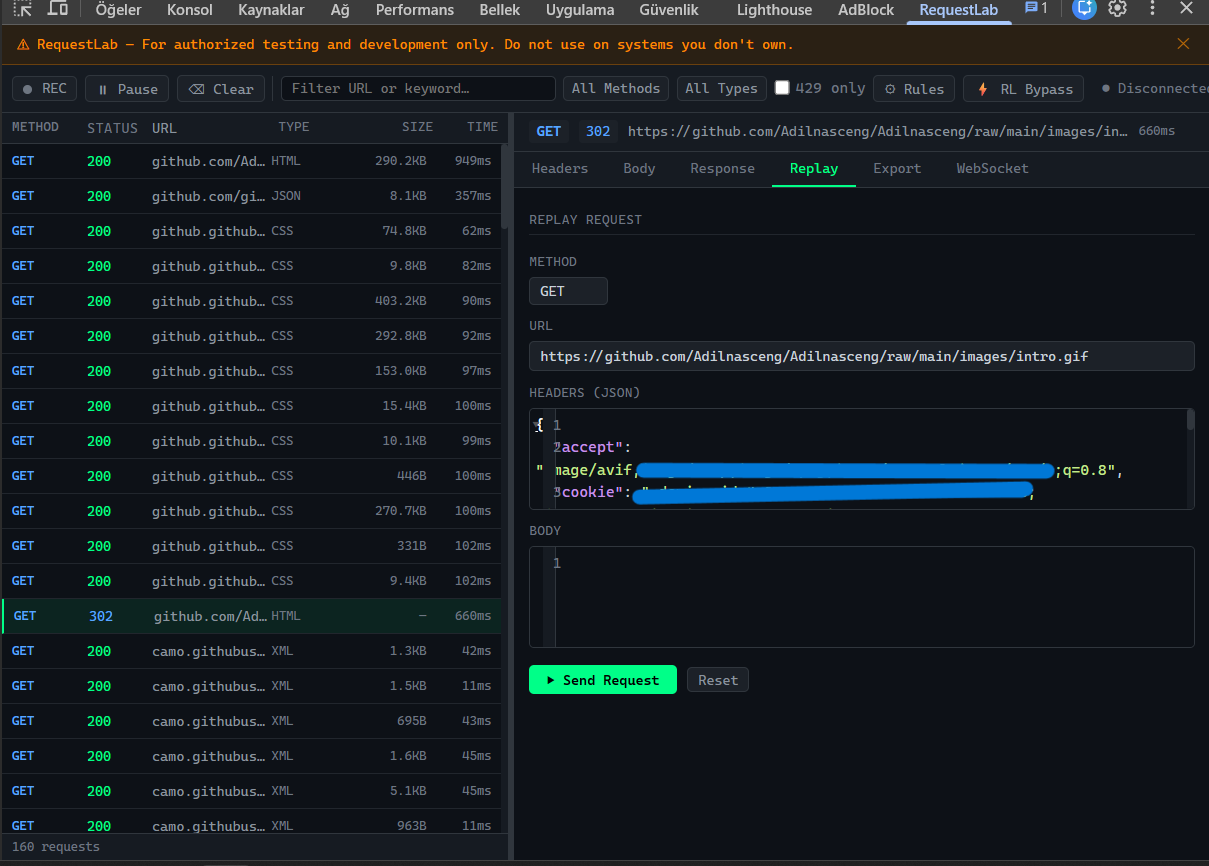
Task: Activate RL Bypass
Action: point(1023,88)
